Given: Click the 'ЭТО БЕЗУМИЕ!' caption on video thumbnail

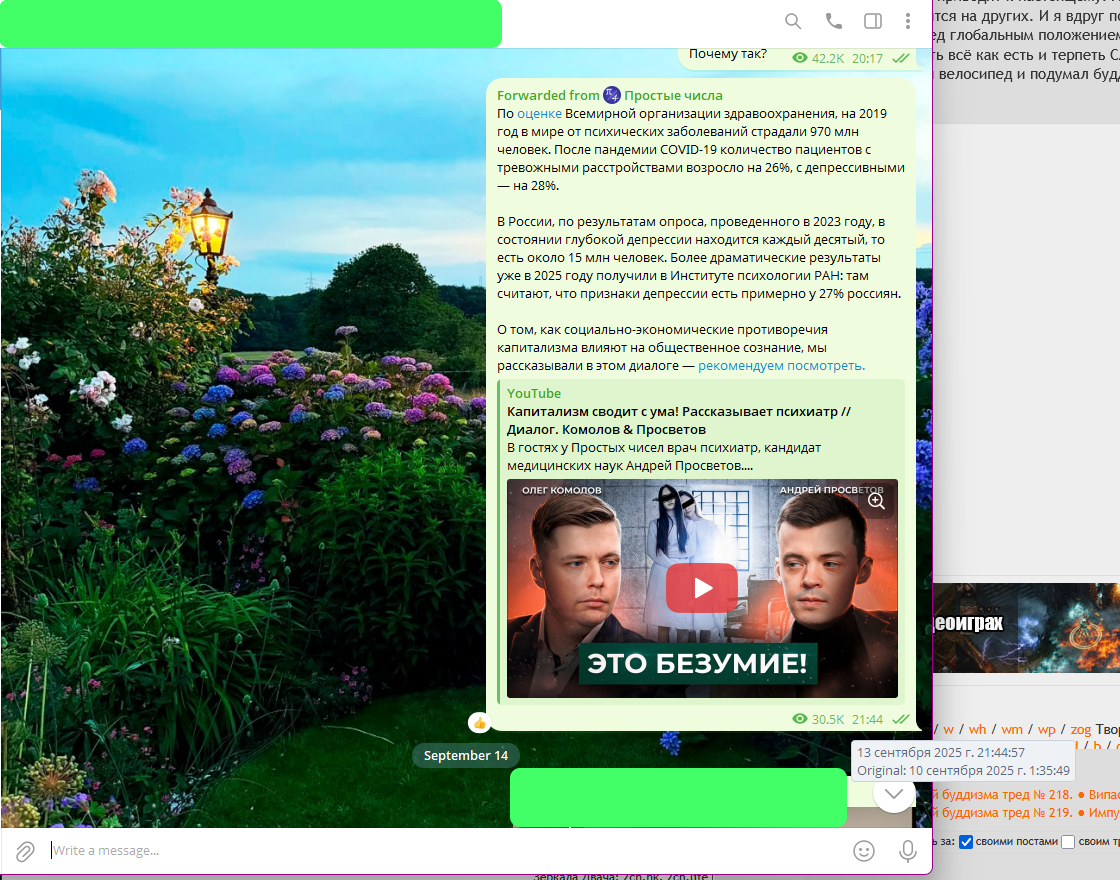Looking at the screenshot, I should pyautogui.click(x=697, y=664).
